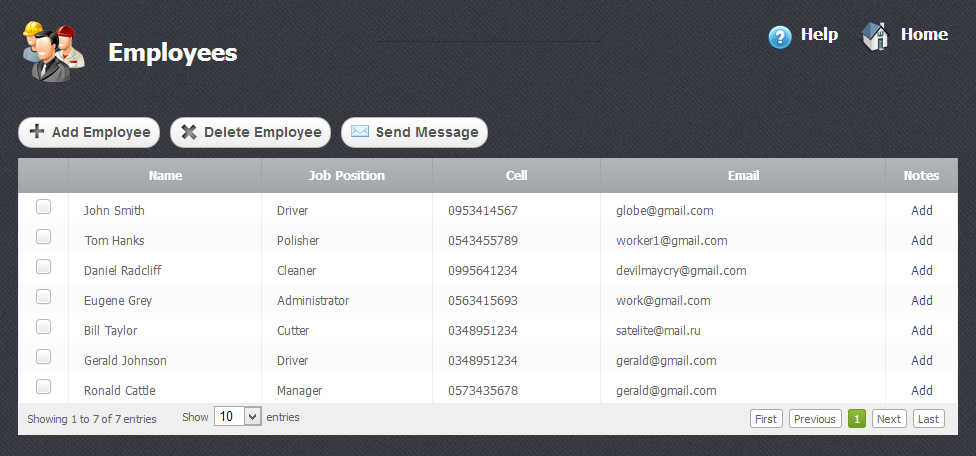This screenshot has height=456, width=976.
Task: Add a note for Tom Hanks
Action: pos(921,241)
